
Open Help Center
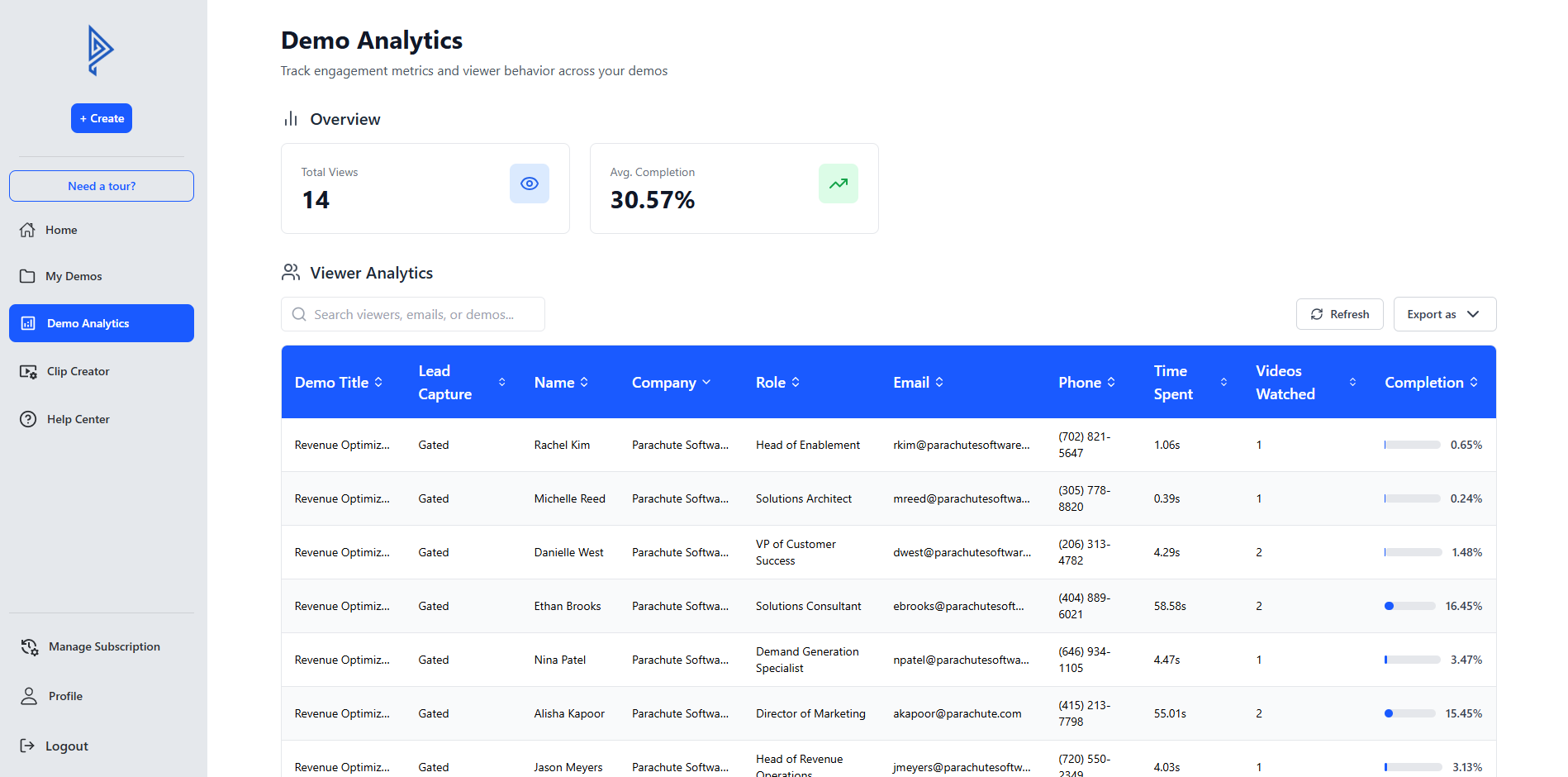point(102,419)
